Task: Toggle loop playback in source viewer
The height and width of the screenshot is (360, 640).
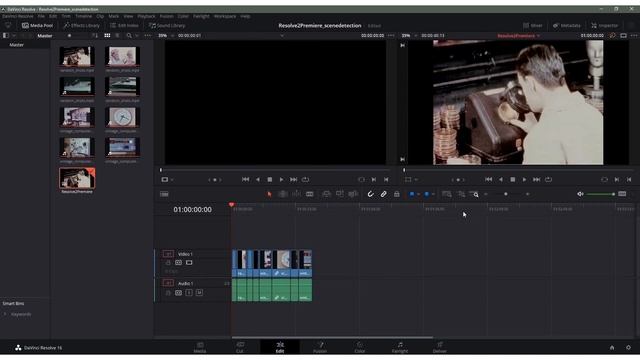Action: click(305, 180)
